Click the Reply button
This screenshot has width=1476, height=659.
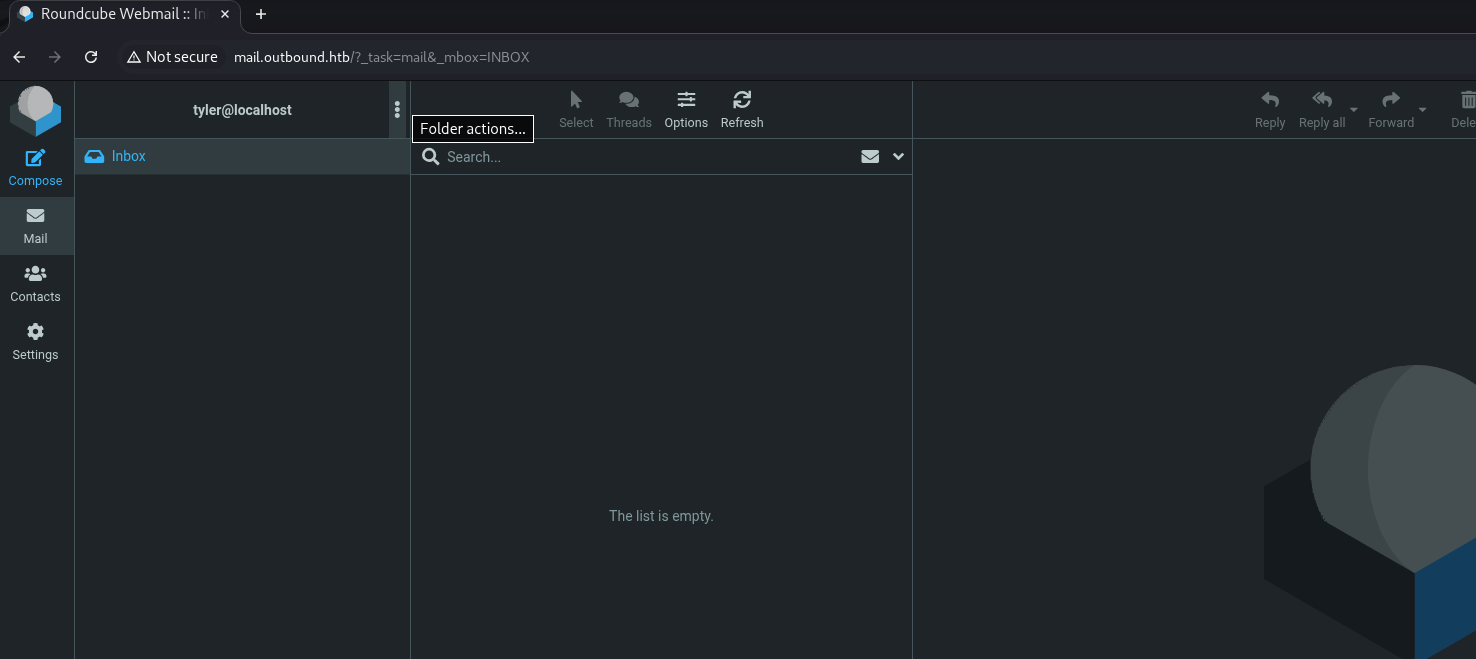click(x=1270, y=109)
